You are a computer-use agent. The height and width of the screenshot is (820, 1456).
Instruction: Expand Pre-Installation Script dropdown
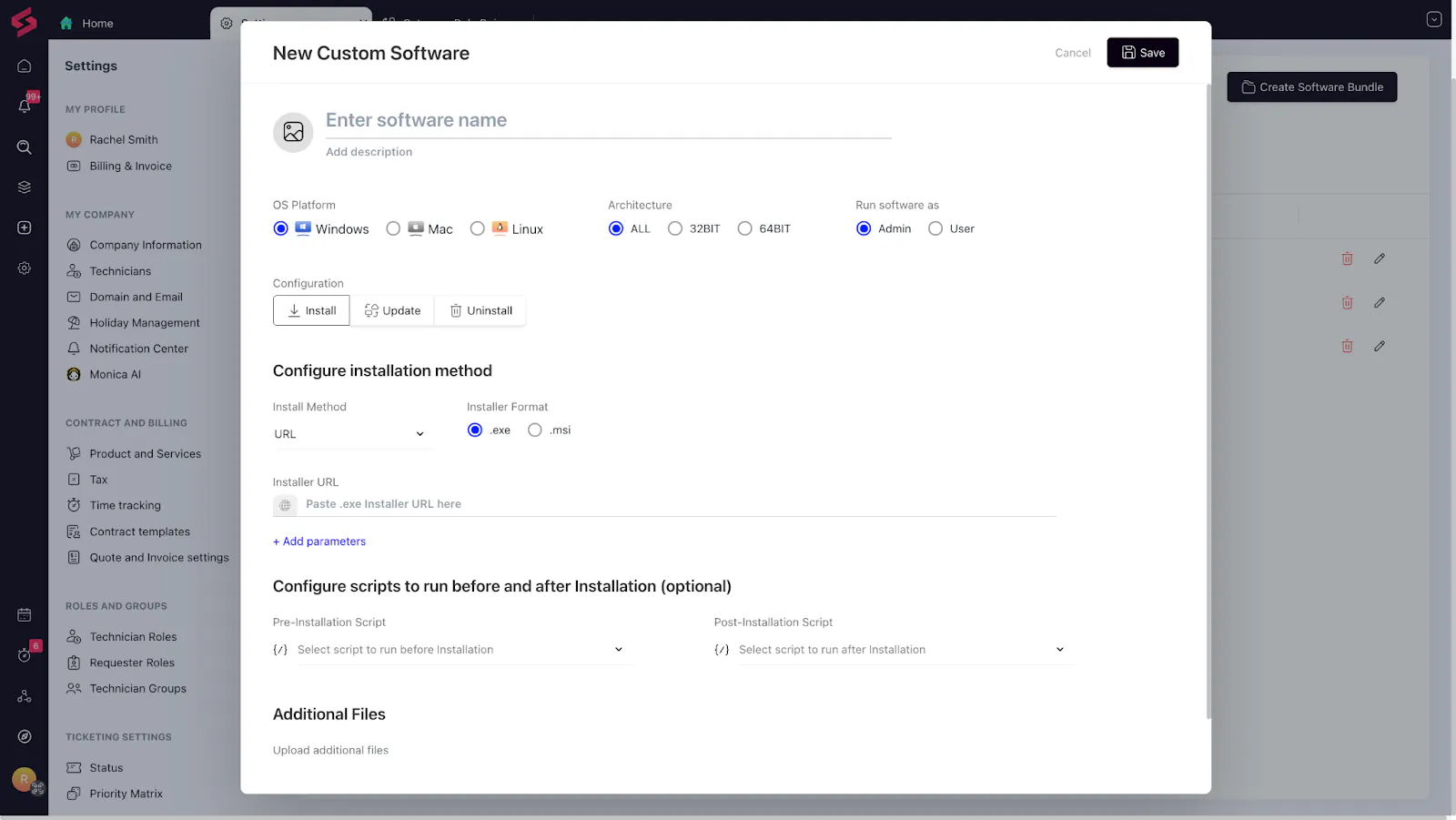click(464, 650)
